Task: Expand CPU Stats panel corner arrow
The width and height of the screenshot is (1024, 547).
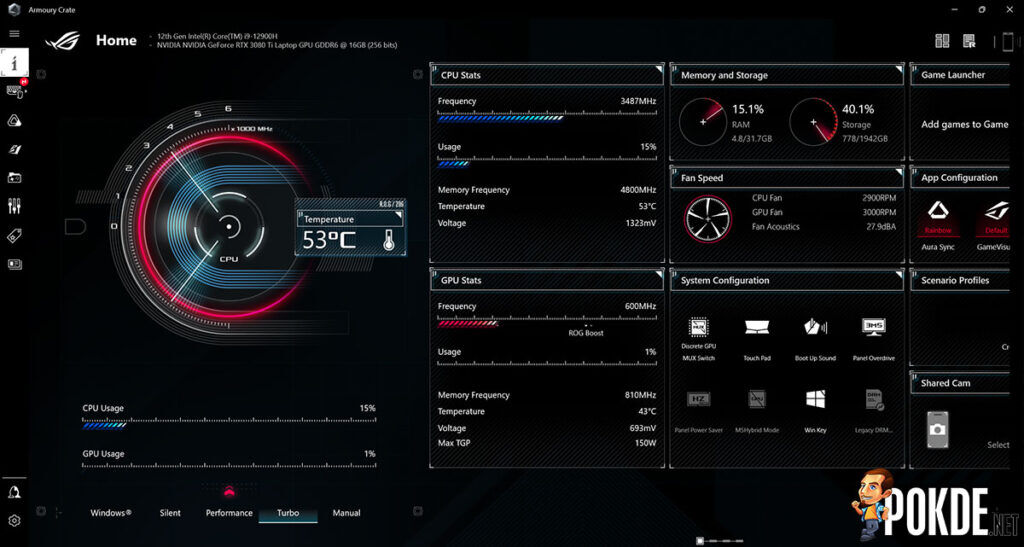Action: tap(658, 69)
